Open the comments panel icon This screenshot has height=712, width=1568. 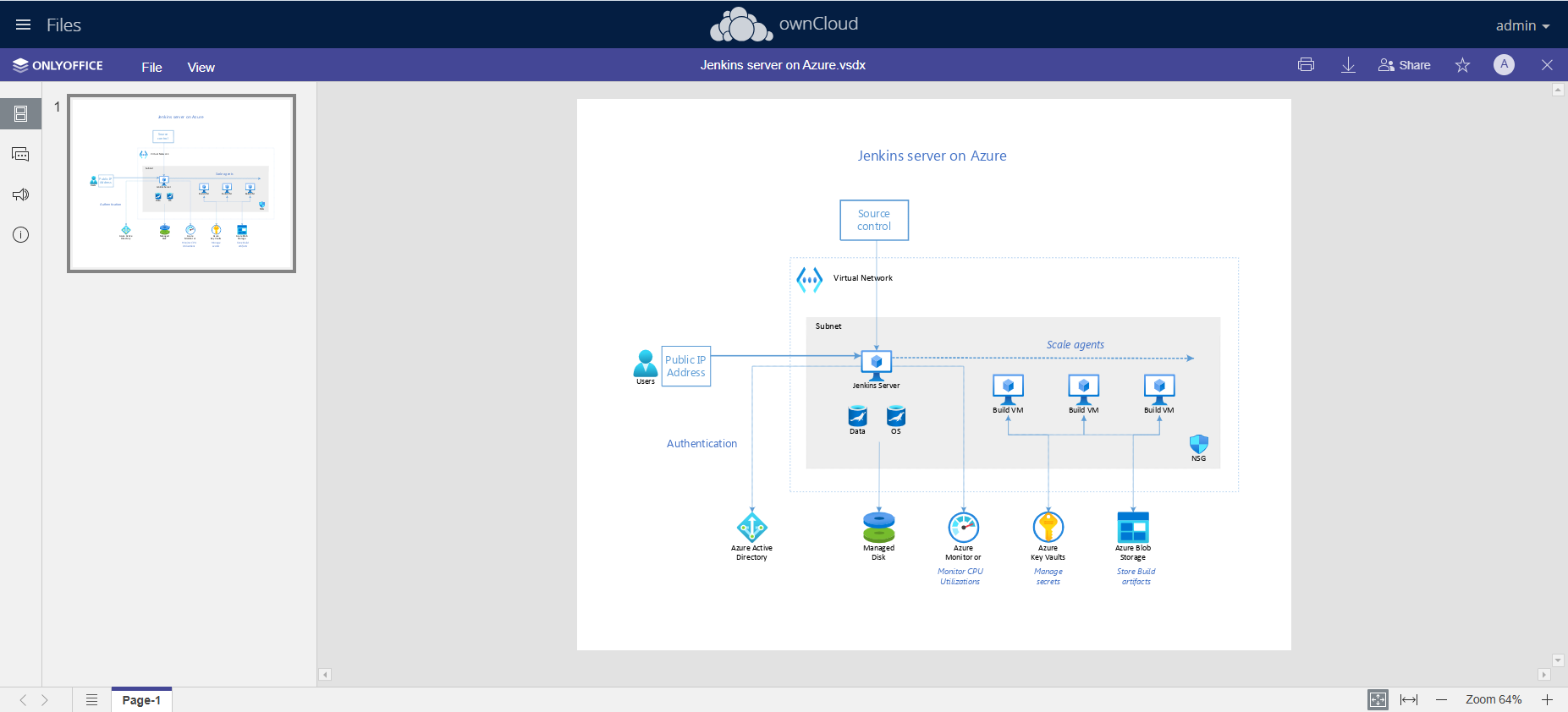pos(21,154)
